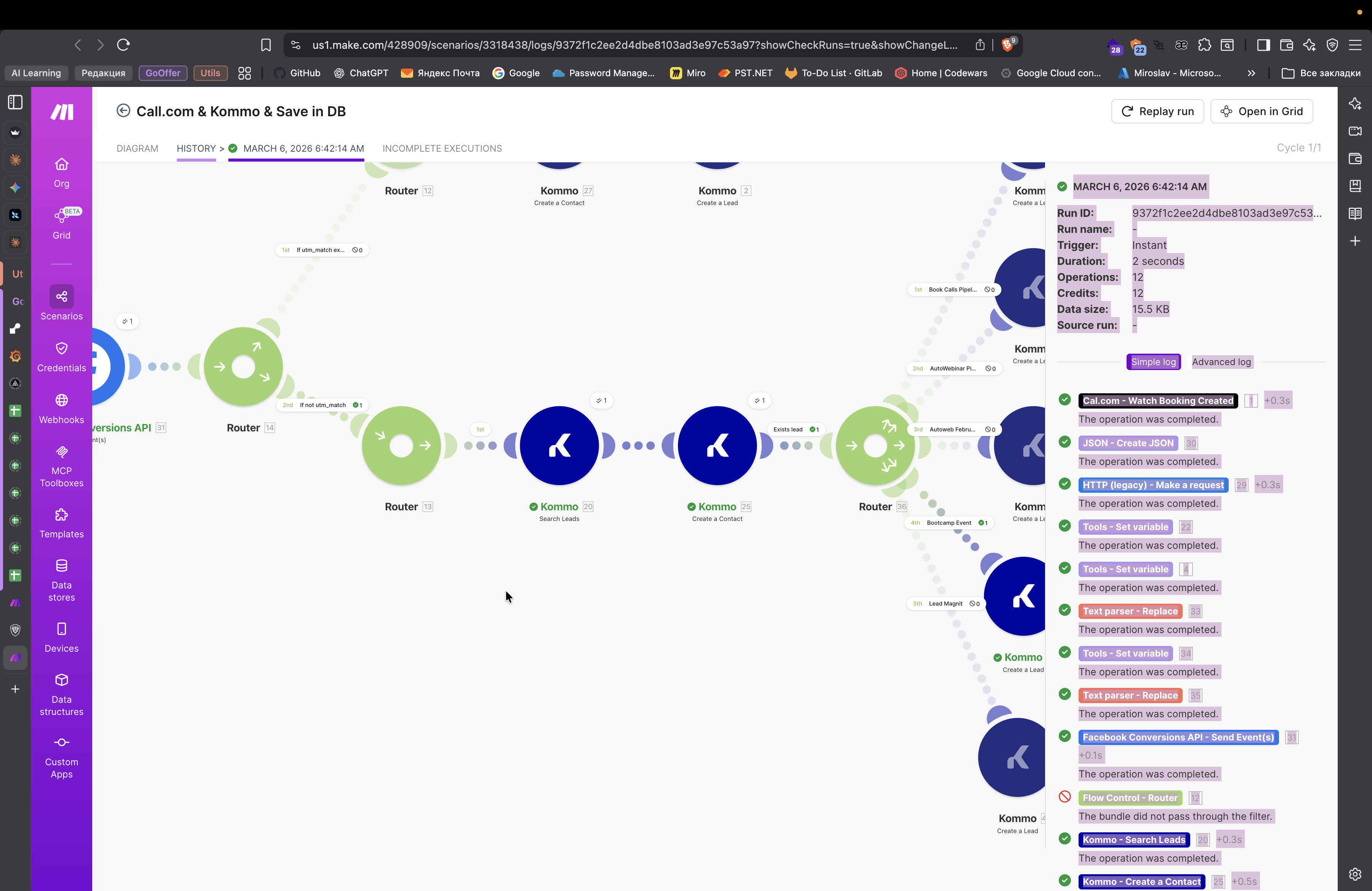The width and height of the screenshot is (1372, 891).
Task: Click the Templates puzzle icon
Action: tap(61, 514)
